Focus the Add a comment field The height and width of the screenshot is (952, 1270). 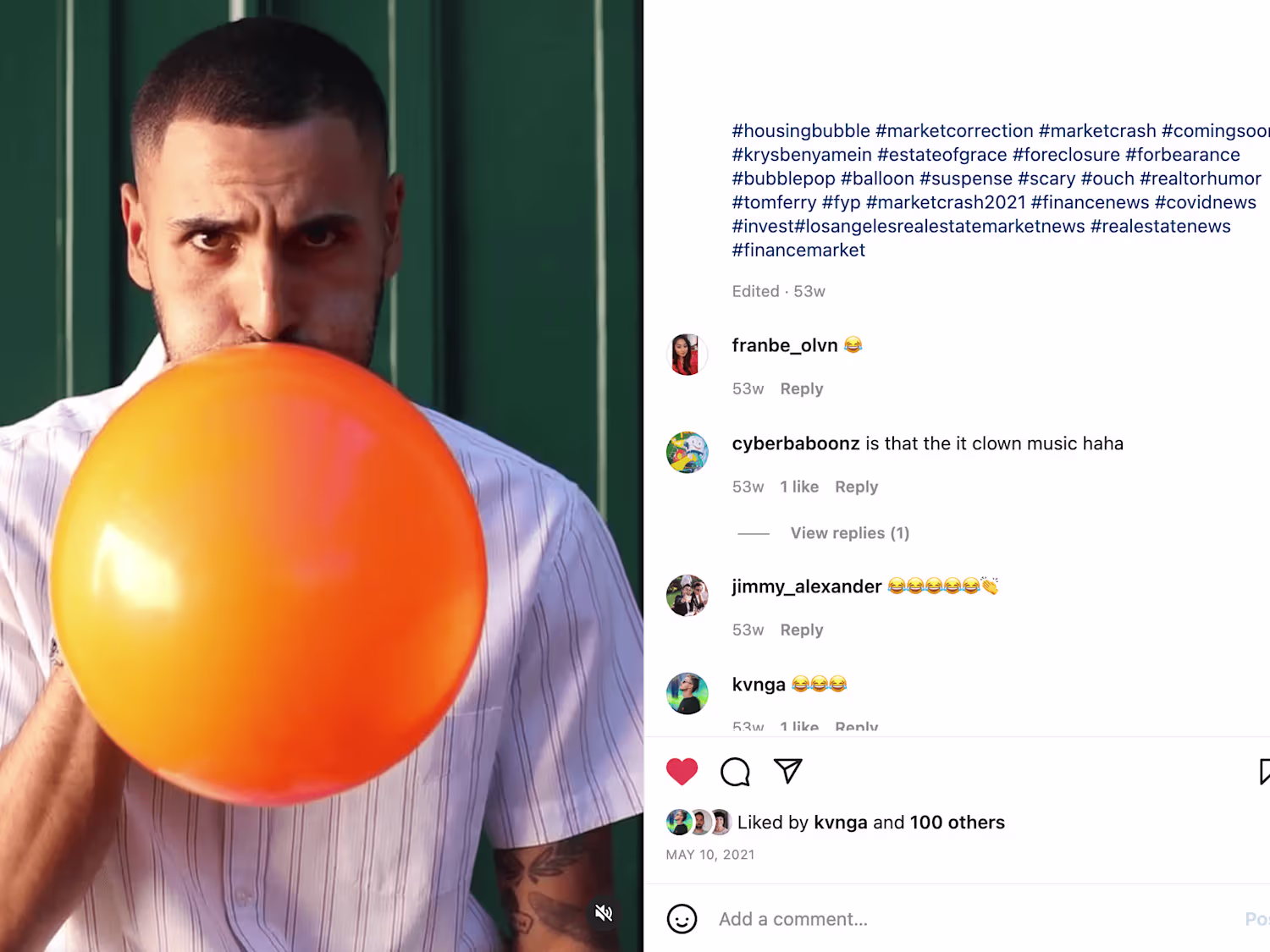pos(974,919)
